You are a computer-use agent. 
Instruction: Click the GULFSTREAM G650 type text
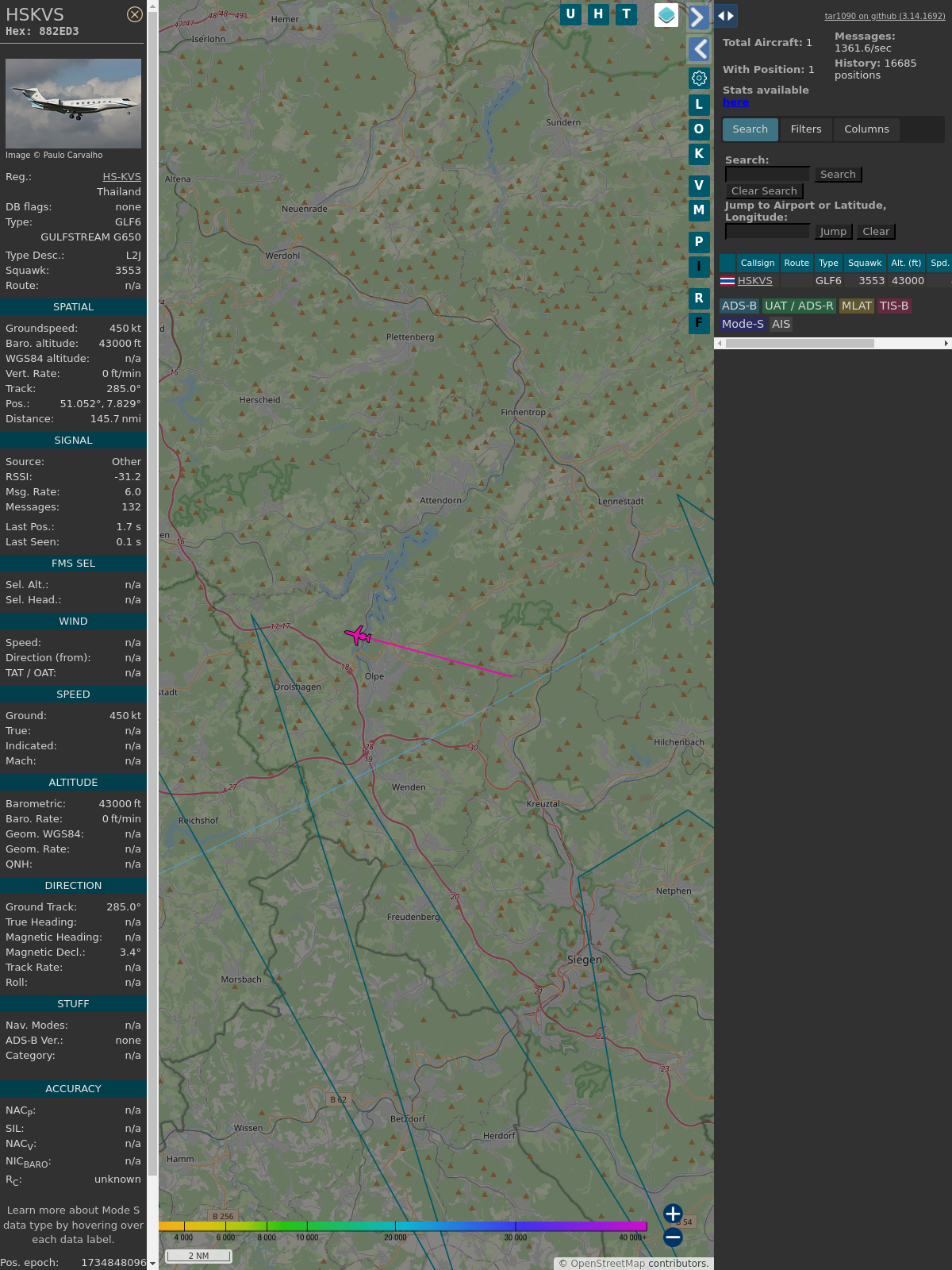point(90,237)
